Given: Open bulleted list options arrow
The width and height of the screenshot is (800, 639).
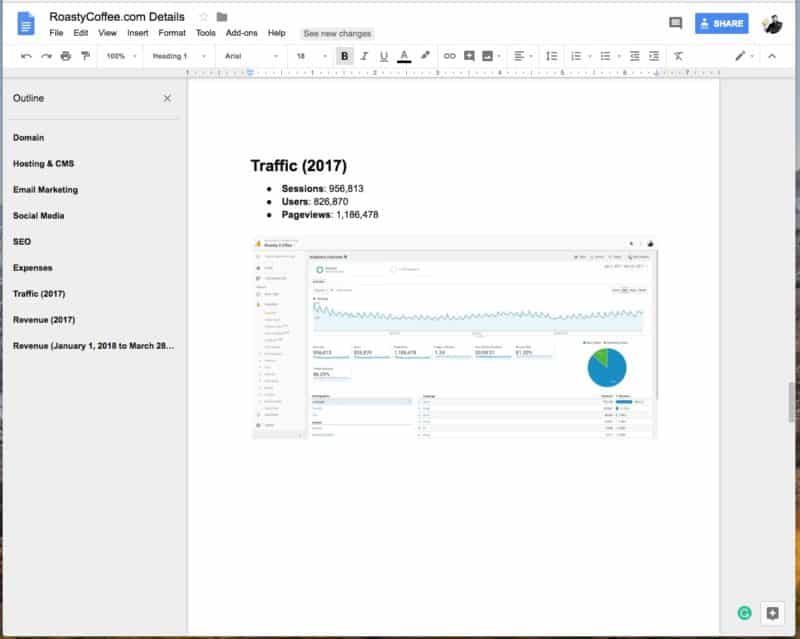Looking at the screenshot, I should click(x=619, y=56).
